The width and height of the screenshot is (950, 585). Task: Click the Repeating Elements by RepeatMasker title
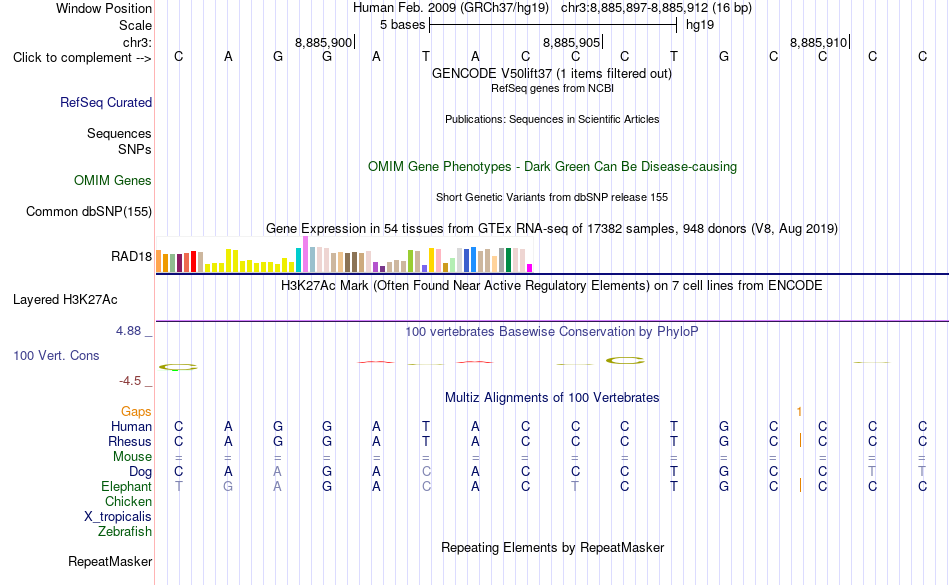coord(553,547)
